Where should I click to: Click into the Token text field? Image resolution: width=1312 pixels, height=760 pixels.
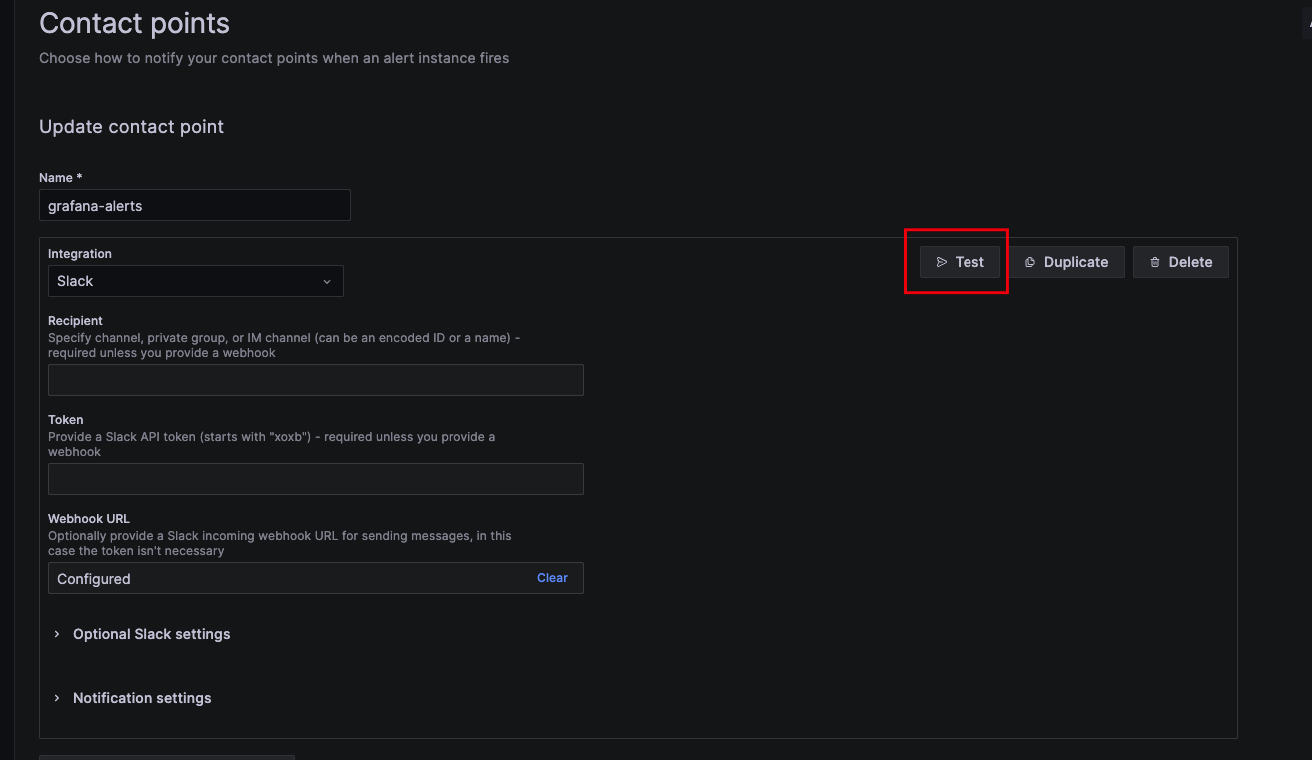click(x=315, y=479)
